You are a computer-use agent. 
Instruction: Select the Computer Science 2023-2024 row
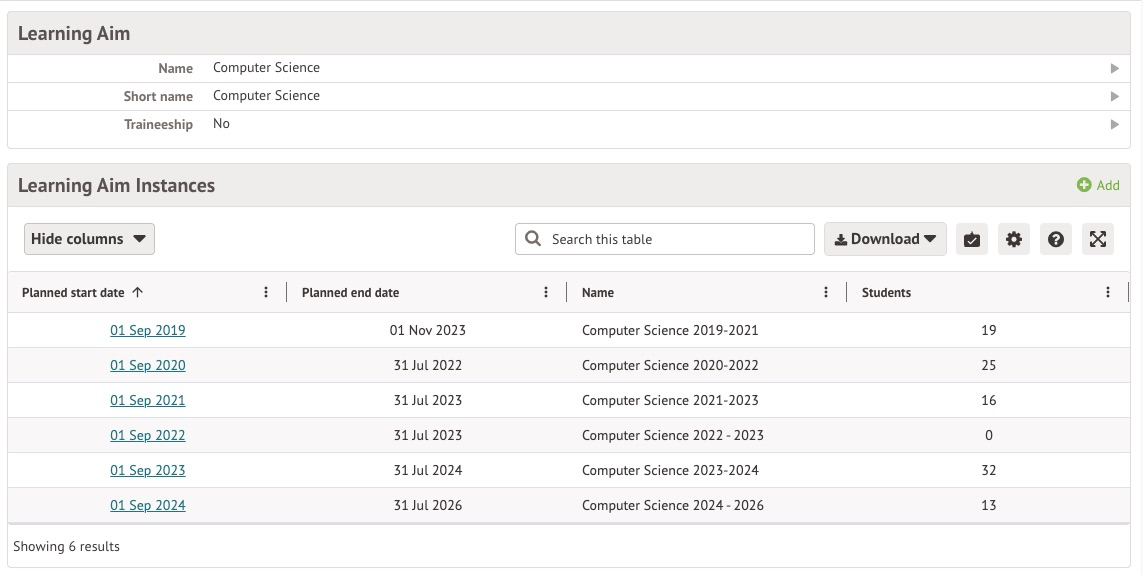[x=670, y=470]
